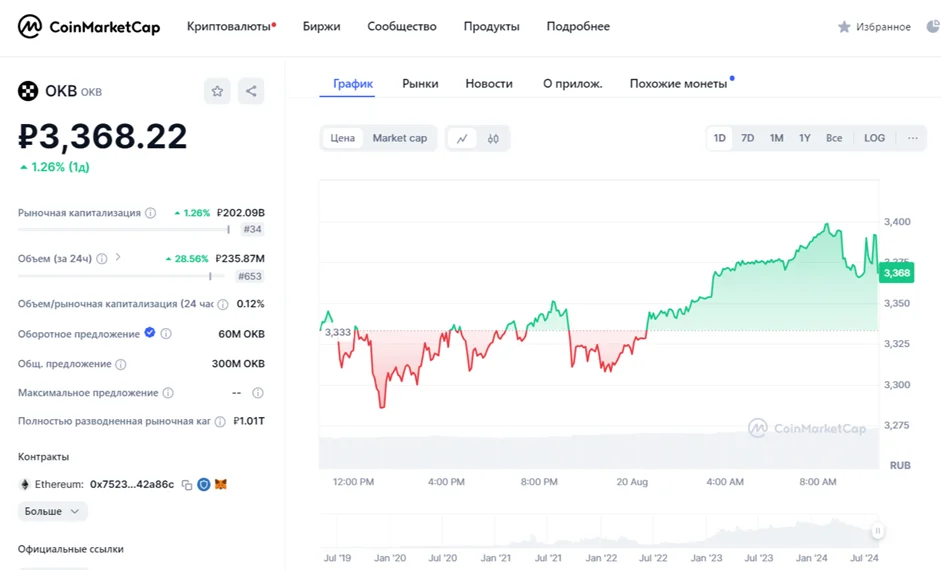Click the Официальные ссылки heading

(71, 549)
